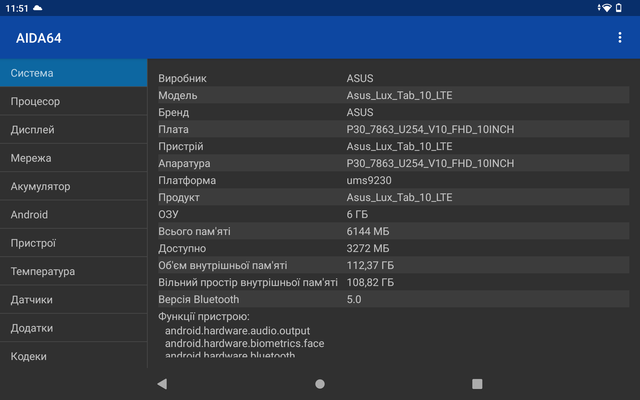Tap the Android back navigation triangle
This screenshot has height=400, width=640.
click(x=162, y=384)
